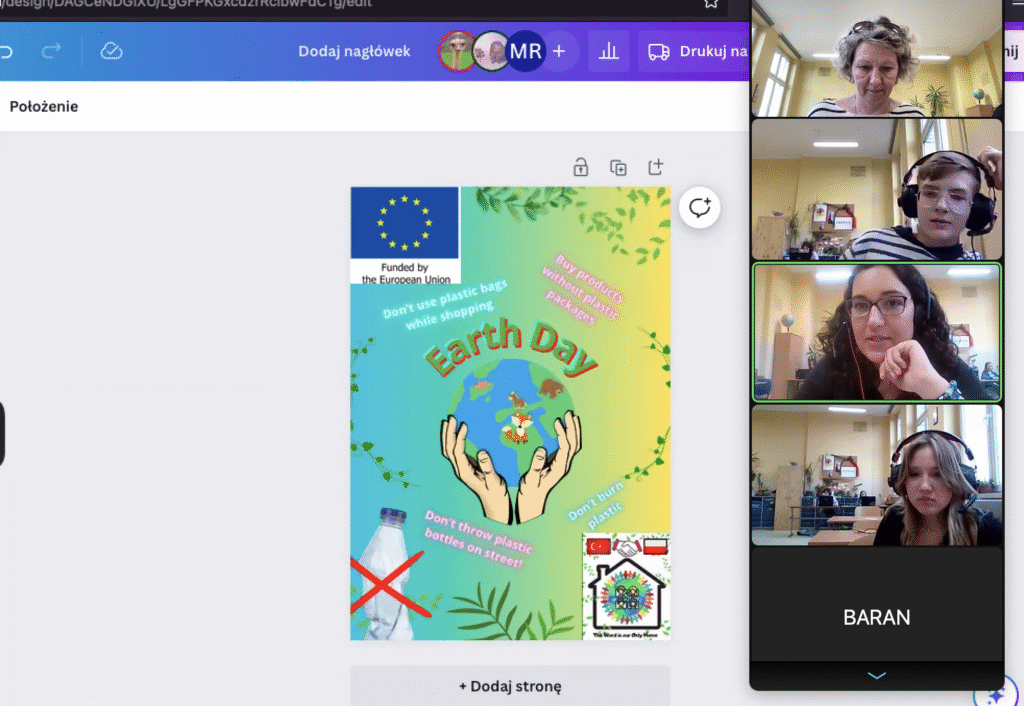Screen dimensions: 1024x706
Task: Click the undo arrow in Canva toolbar
Action: [x=6, y=51]
